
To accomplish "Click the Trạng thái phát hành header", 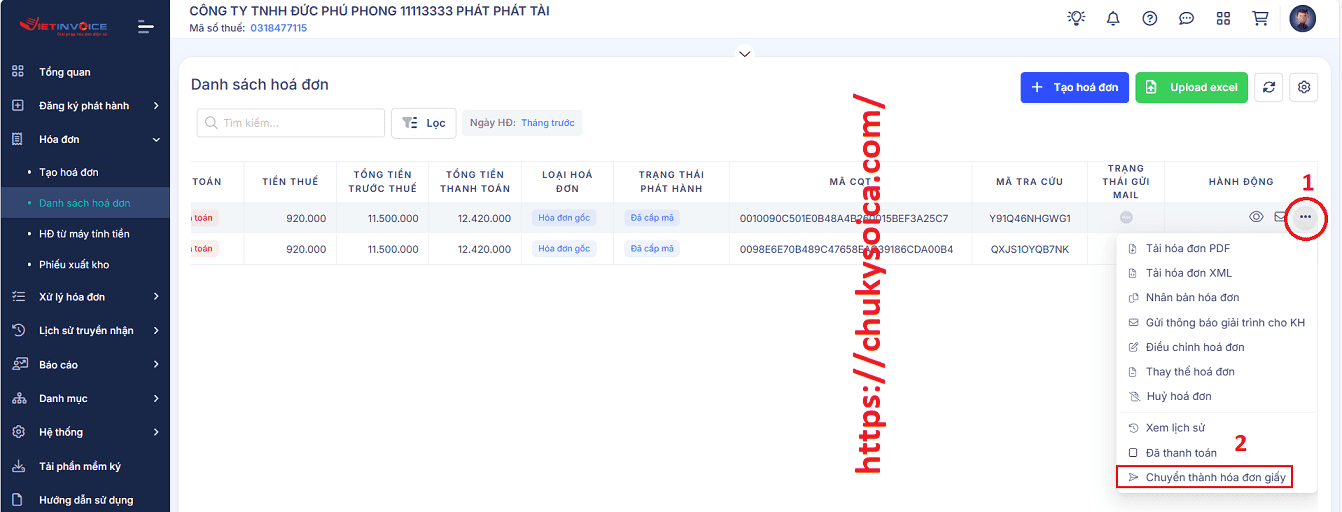I will 671,182.
